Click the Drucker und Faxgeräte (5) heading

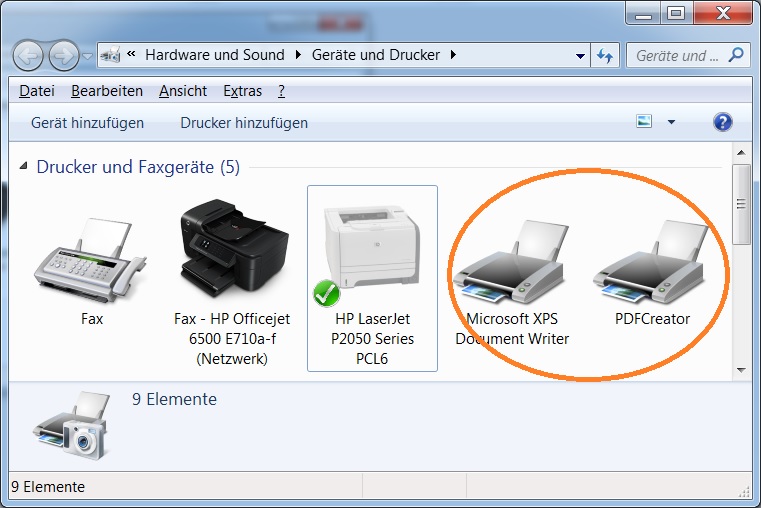138,167
